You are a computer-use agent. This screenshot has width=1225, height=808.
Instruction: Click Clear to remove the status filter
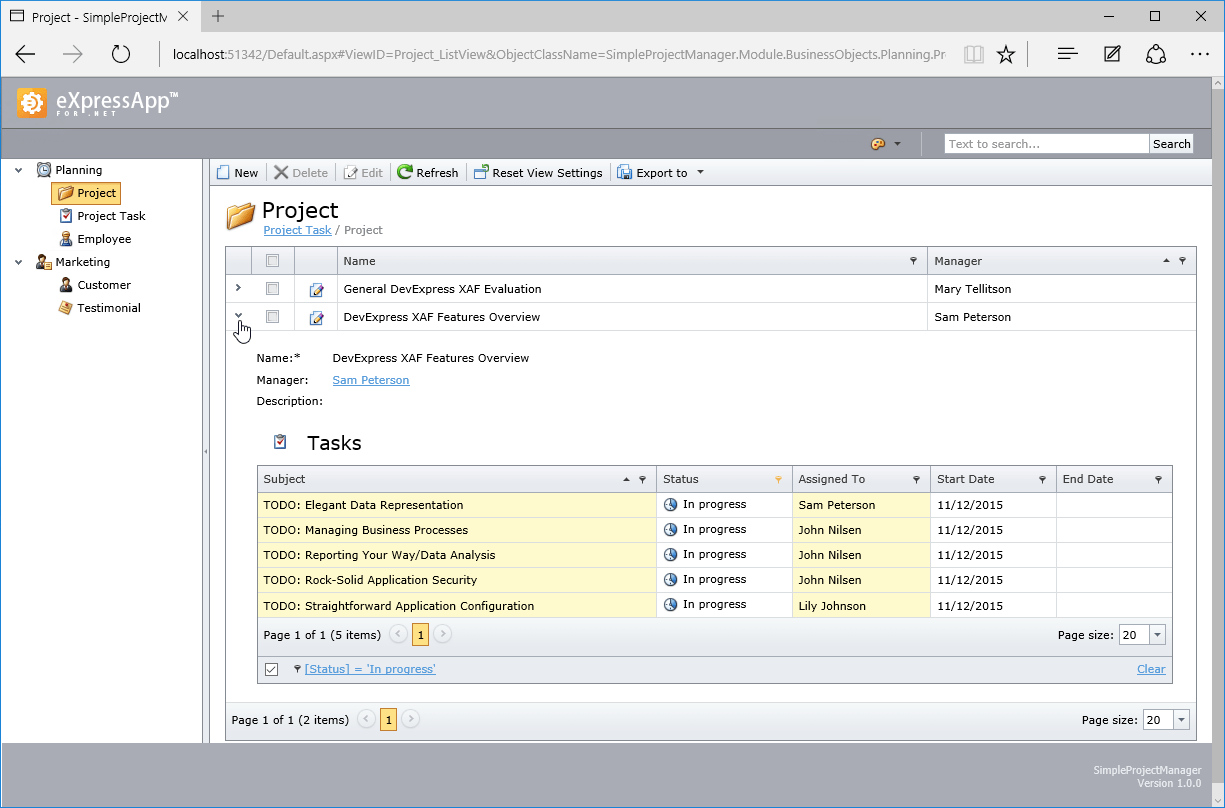[1151, 669]
